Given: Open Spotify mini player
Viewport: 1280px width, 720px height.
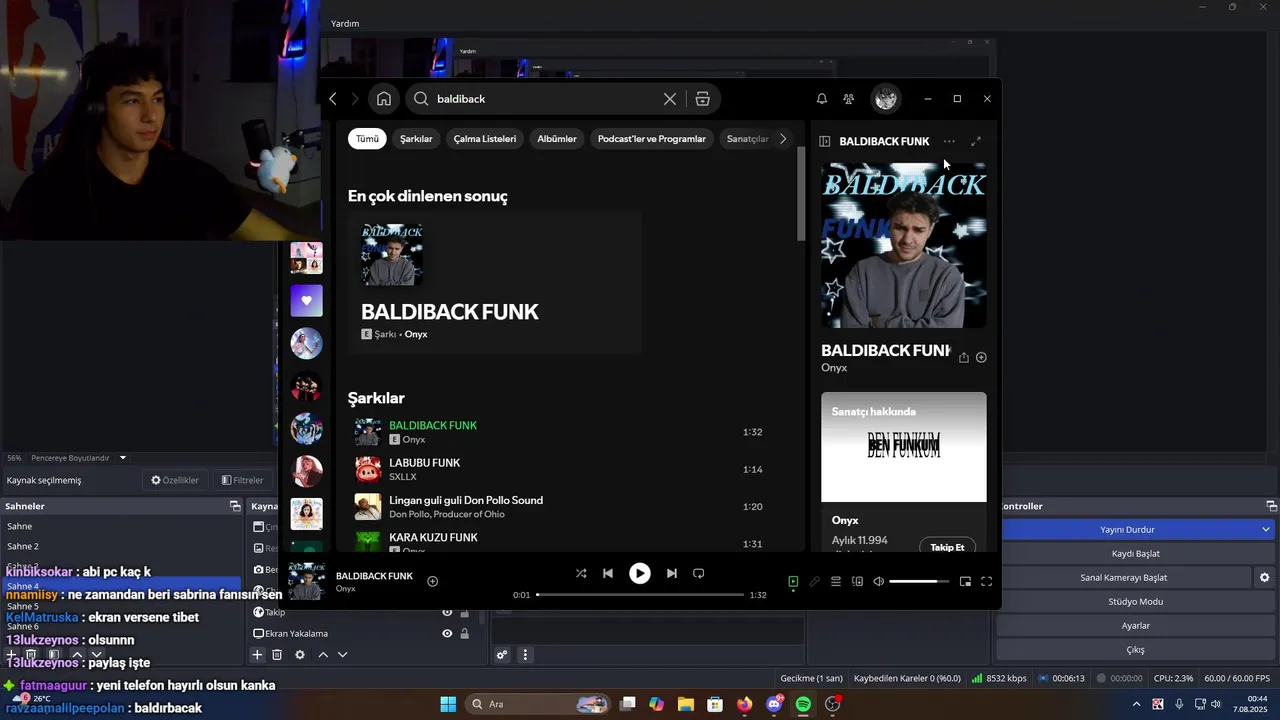Looking at the screenshot, I should (965, 581).
